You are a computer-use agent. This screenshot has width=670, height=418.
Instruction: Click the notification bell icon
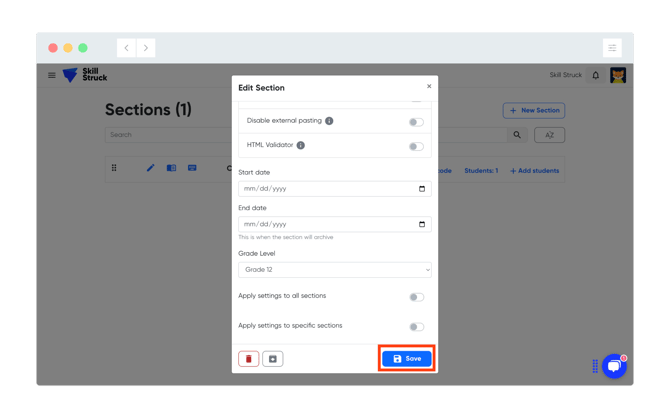596,75
